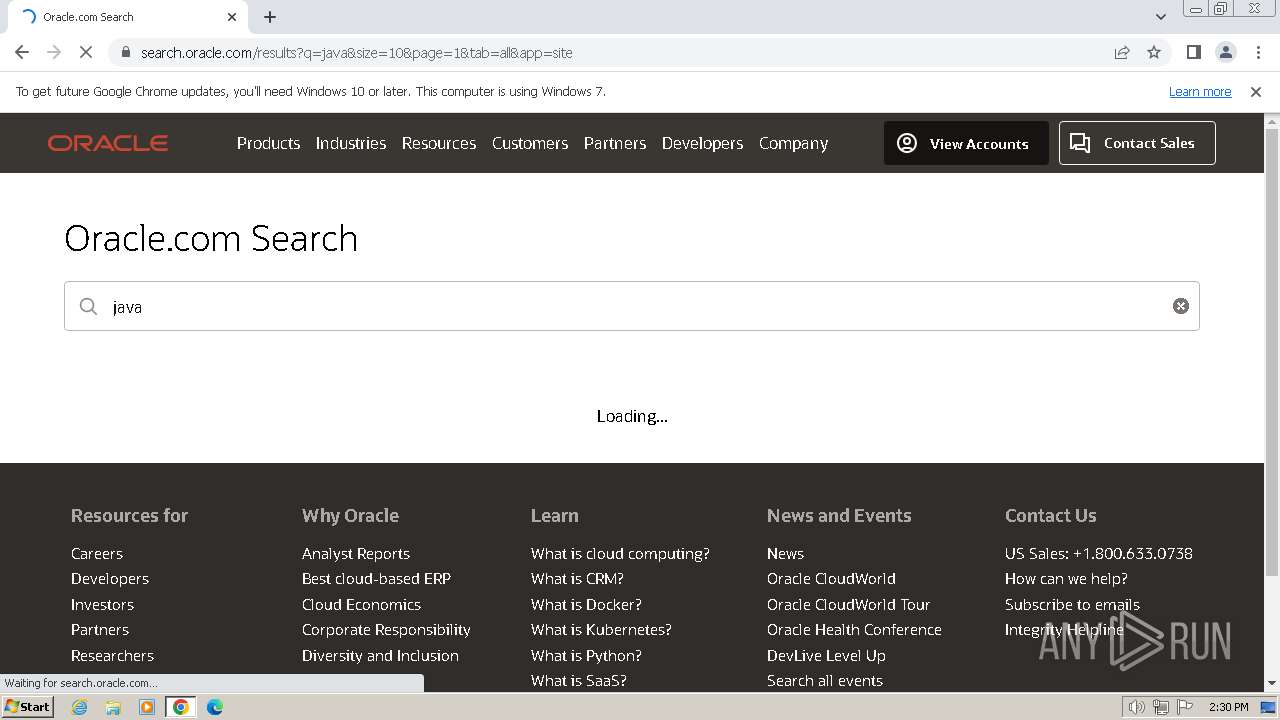Click the View Accounts button

(966, 143)
